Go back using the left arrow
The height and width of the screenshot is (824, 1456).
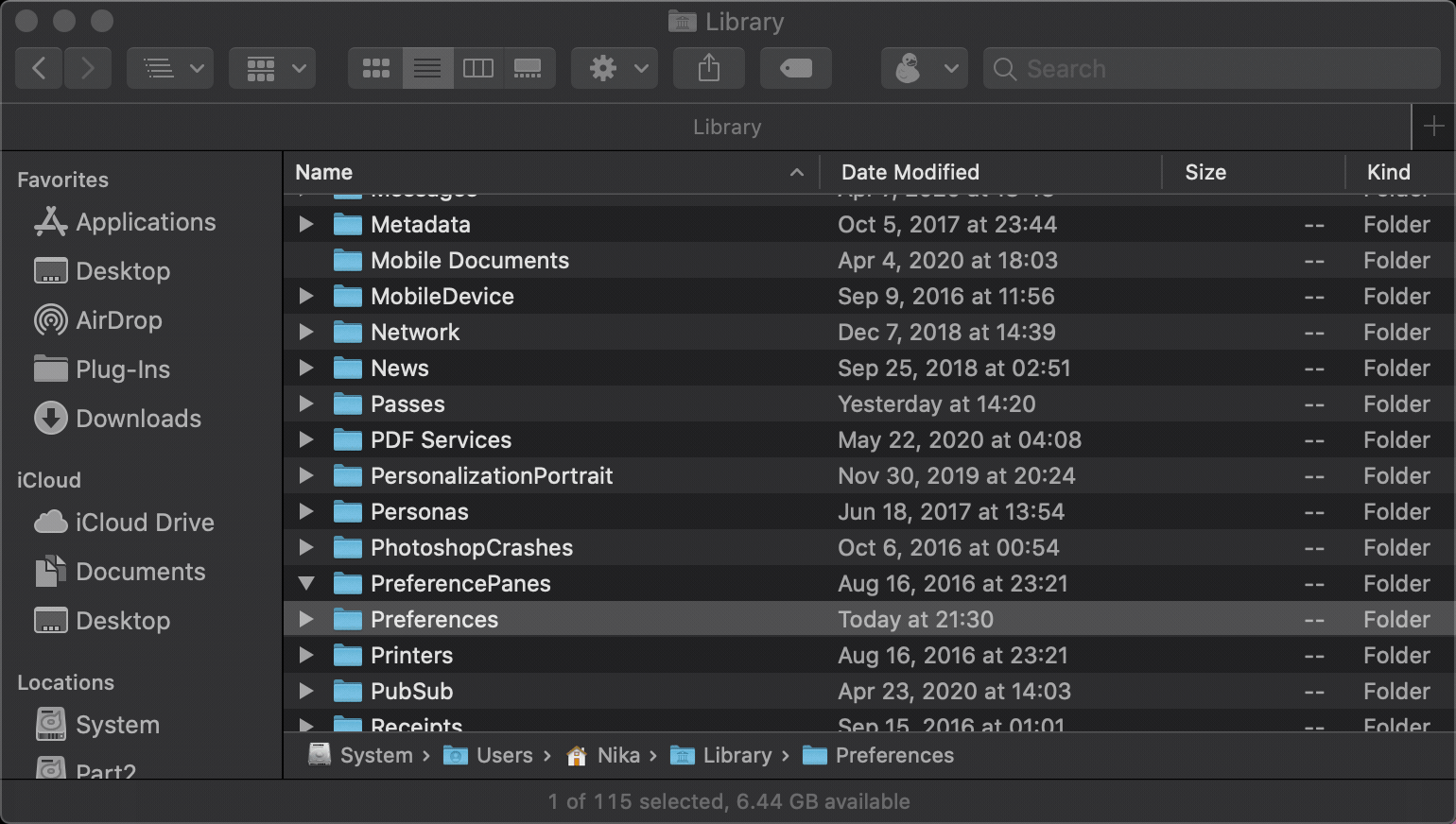40,68
